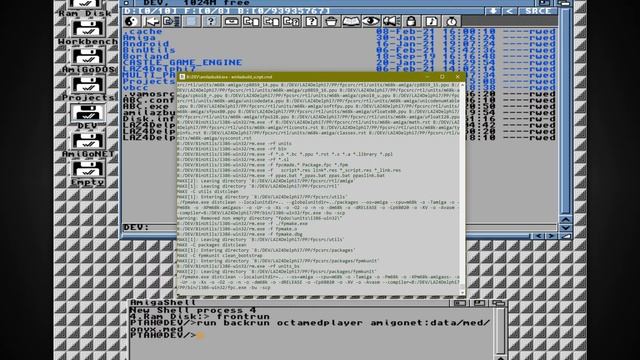Click the music note play icon

431,21
